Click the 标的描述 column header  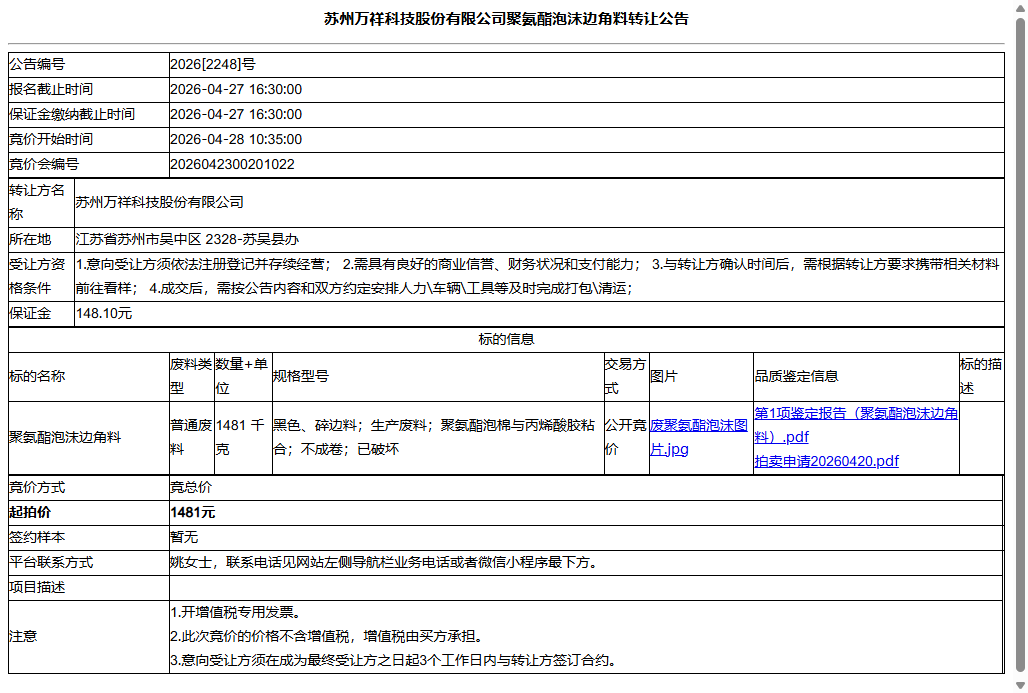pos(981,376)
